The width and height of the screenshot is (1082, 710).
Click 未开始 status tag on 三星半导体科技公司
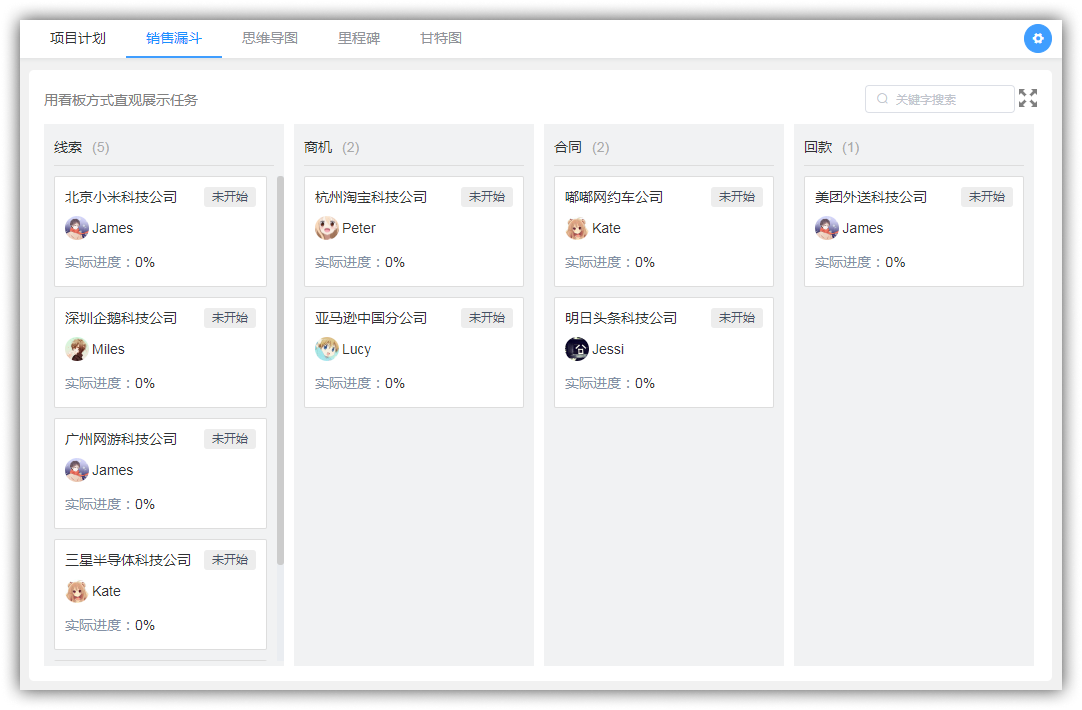230,560
